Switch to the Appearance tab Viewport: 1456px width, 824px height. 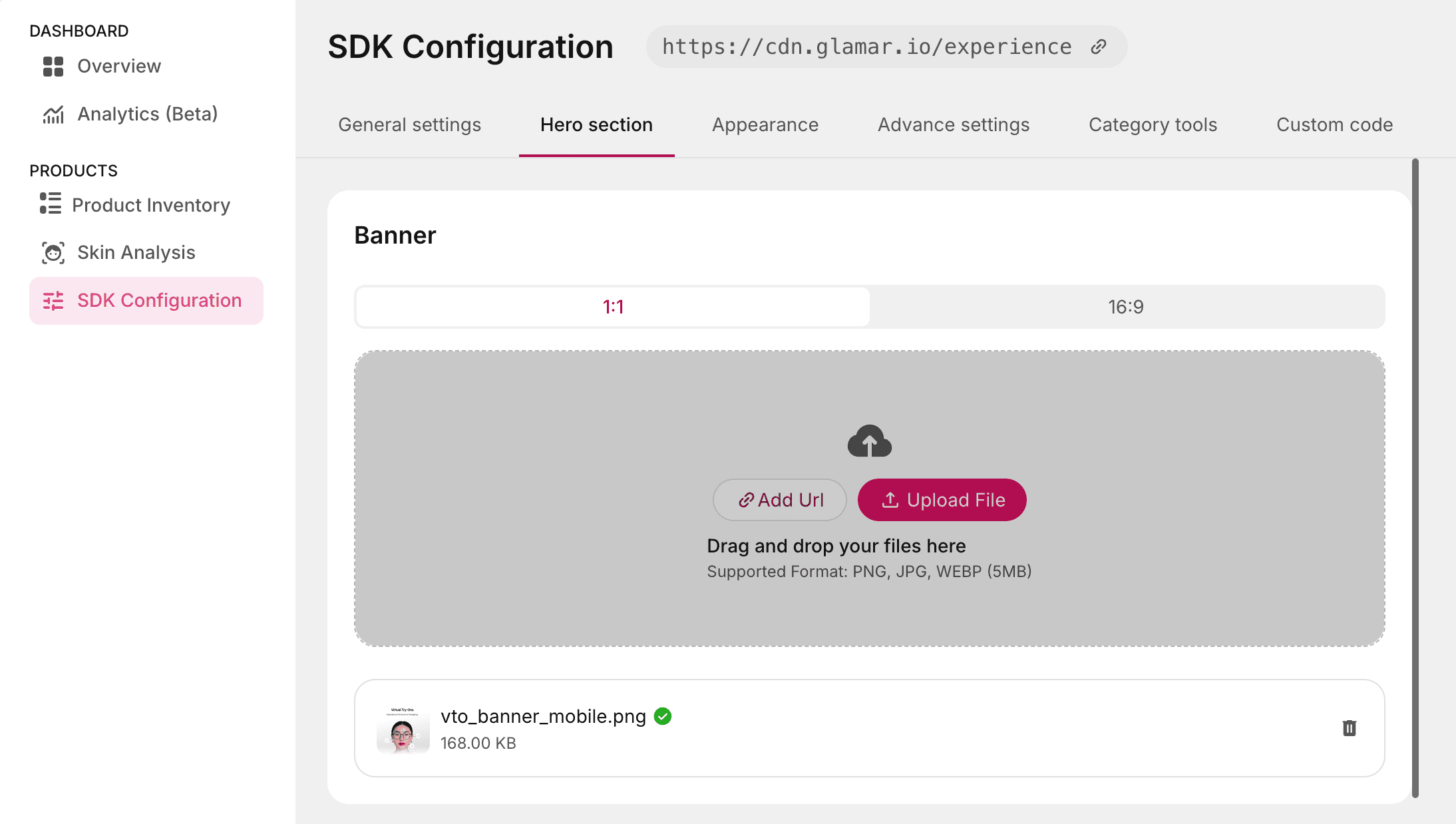pyautogui.click(x=765, y=125)
